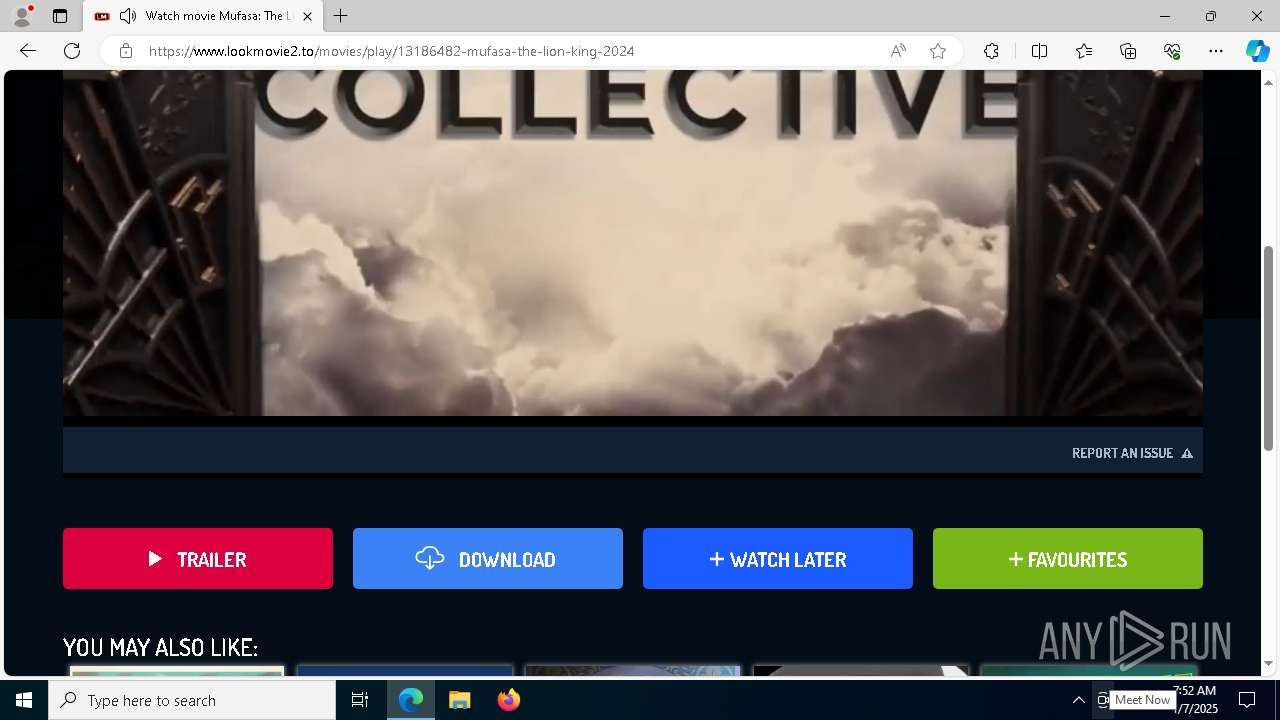
Task: Open Split screen view
Action: point(1039,51)
